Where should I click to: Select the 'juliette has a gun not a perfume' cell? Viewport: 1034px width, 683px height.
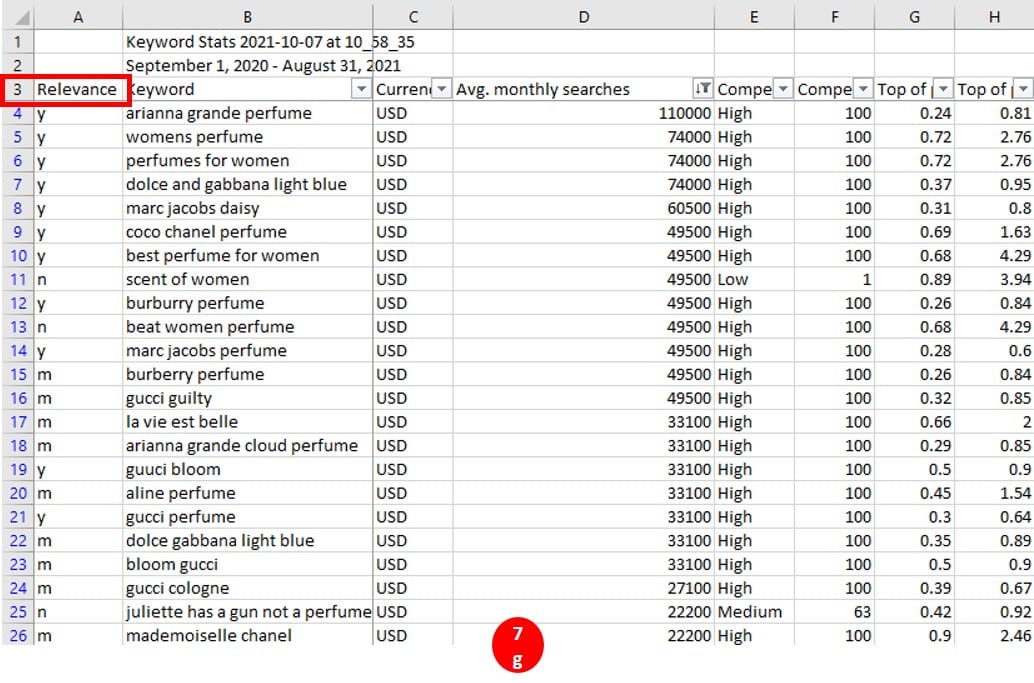pos(247,612)
